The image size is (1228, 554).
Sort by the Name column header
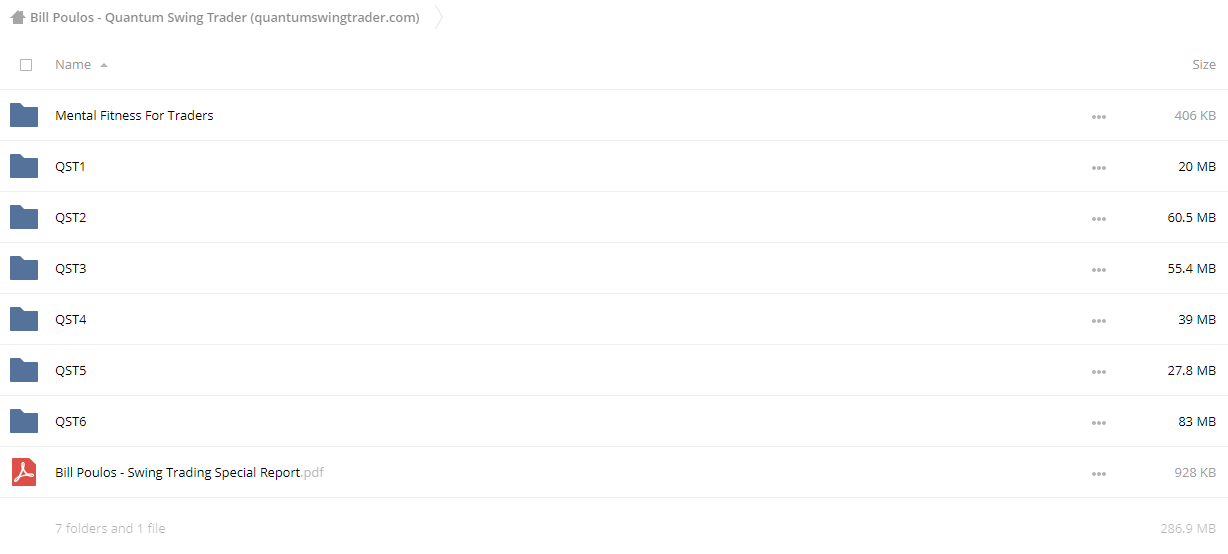[73, 64]
